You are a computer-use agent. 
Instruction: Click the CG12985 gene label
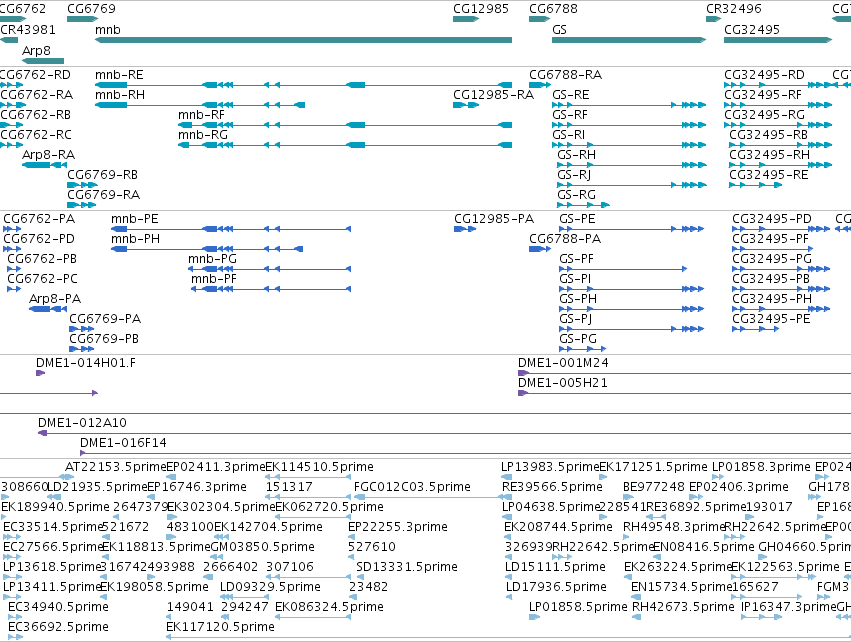point(481,9)
